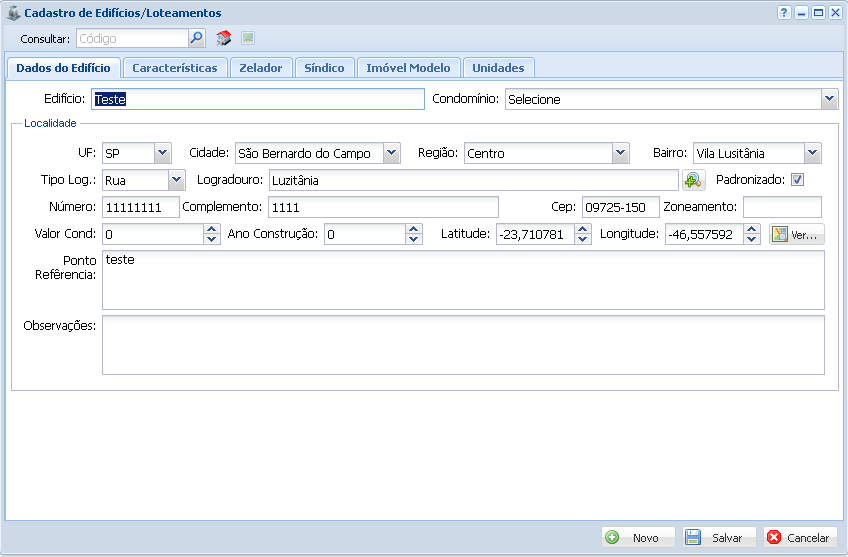Image resolution: width=848 pixels, height=557 pixels.
Task: Expand the Tipo Log. dropdown
Action: tap(176, 180)
